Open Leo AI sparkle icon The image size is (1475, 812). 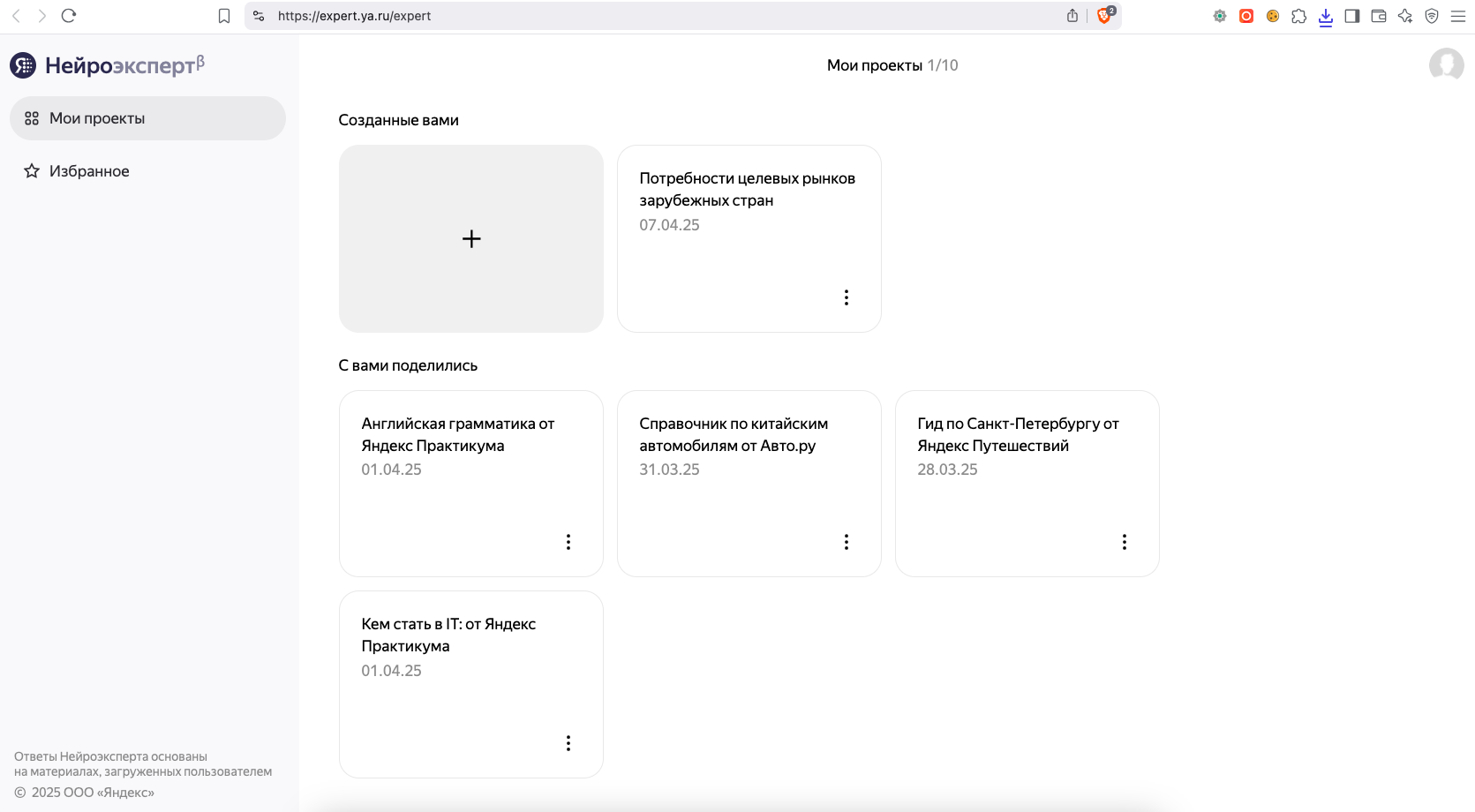pyautogui.click(x=1405, y=16)
